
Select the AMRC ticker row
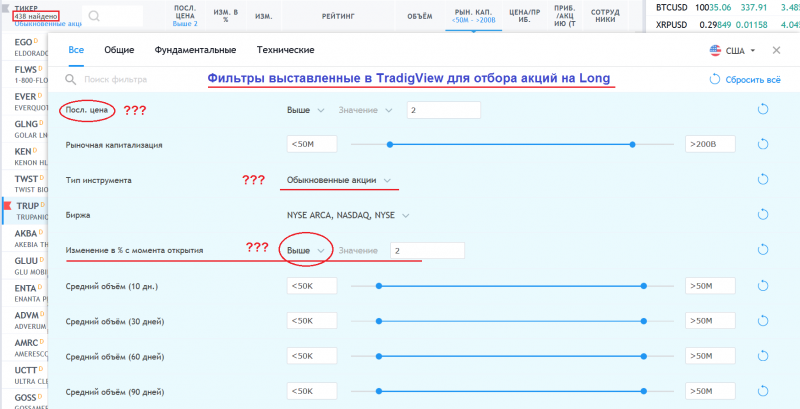click(x=24, y=348)
